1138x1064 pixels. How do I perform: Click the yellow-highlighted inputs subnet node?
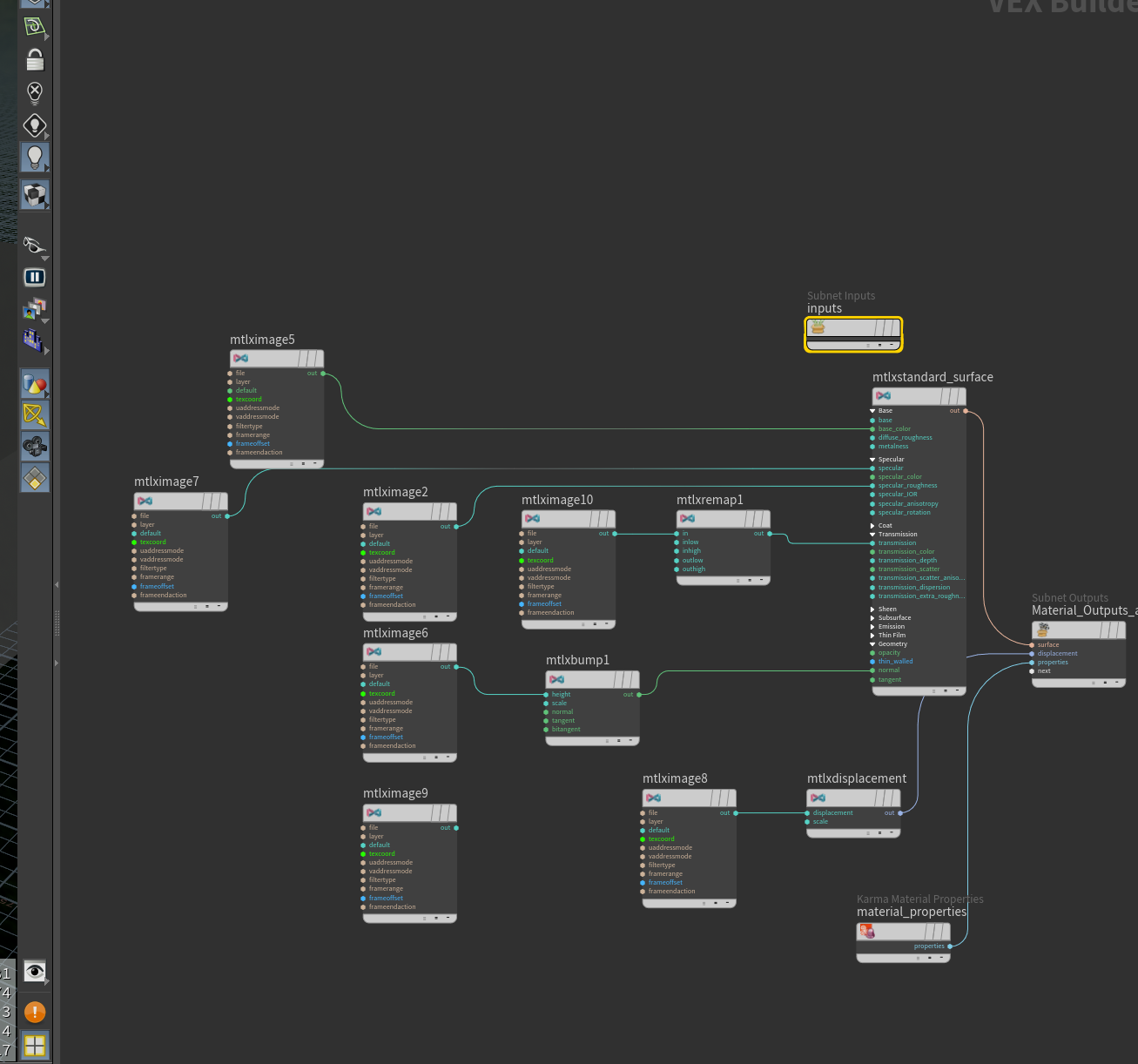click(x=853, y=334)
